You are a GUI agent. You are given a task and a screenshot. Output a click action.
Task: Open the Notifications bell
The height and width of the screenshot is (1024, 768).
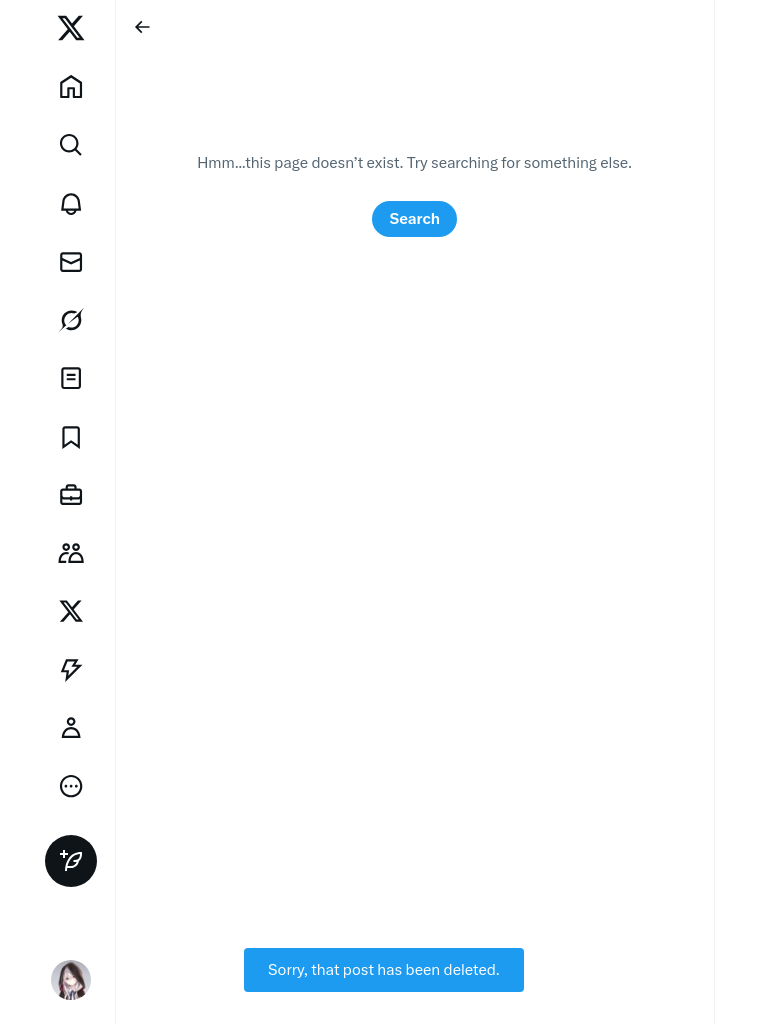tap(71, 204)
